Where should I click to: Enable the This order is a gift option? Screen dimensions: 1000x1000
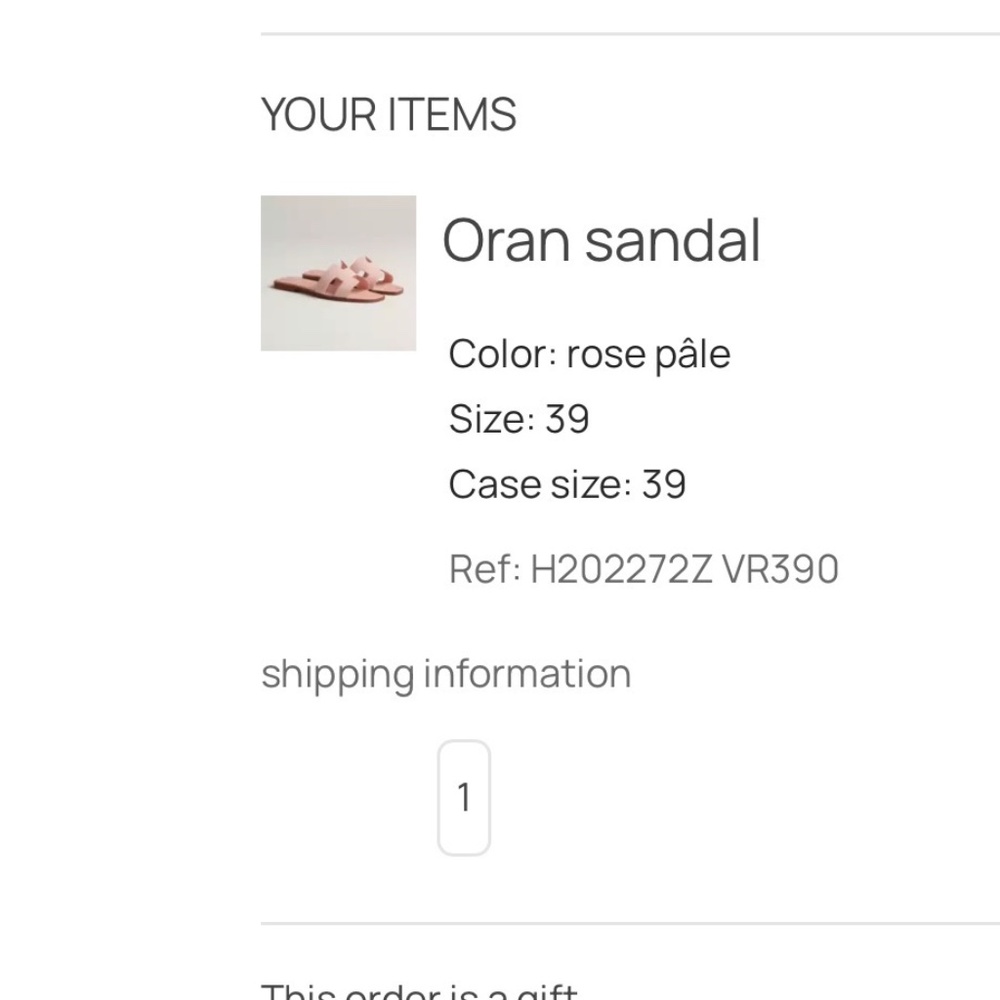[x=417, y=988]
